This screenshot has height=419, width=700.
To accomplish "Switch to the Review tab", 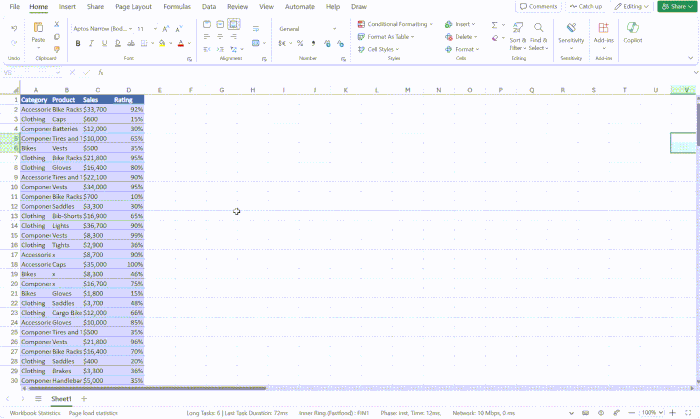I will (x=238, y=7).
